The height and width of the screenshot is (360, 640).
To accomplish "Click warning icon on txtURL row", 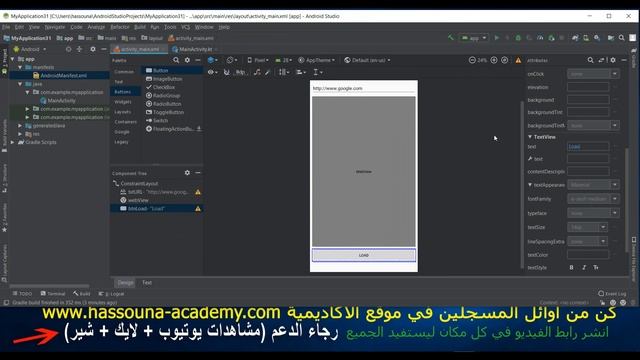I will 198,192.
